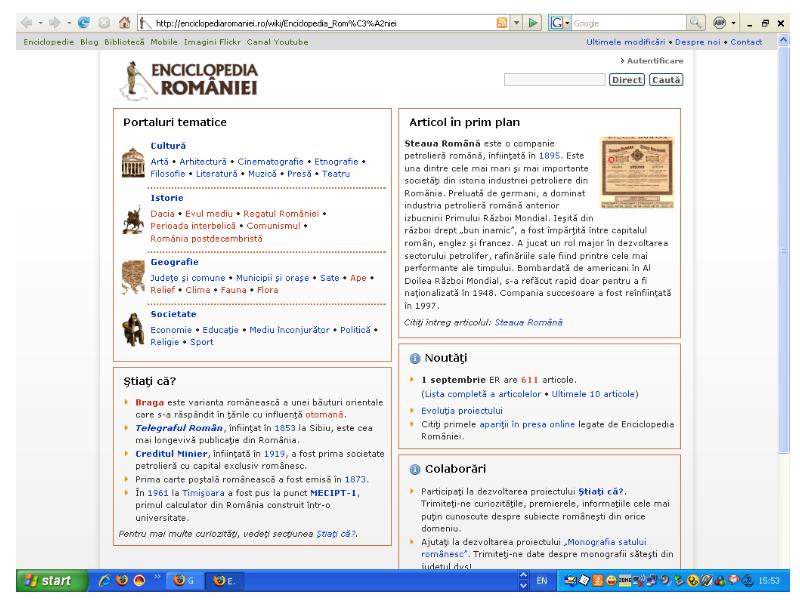
Task: Open the Municipii și orașe link
Action: coord(272,278)
